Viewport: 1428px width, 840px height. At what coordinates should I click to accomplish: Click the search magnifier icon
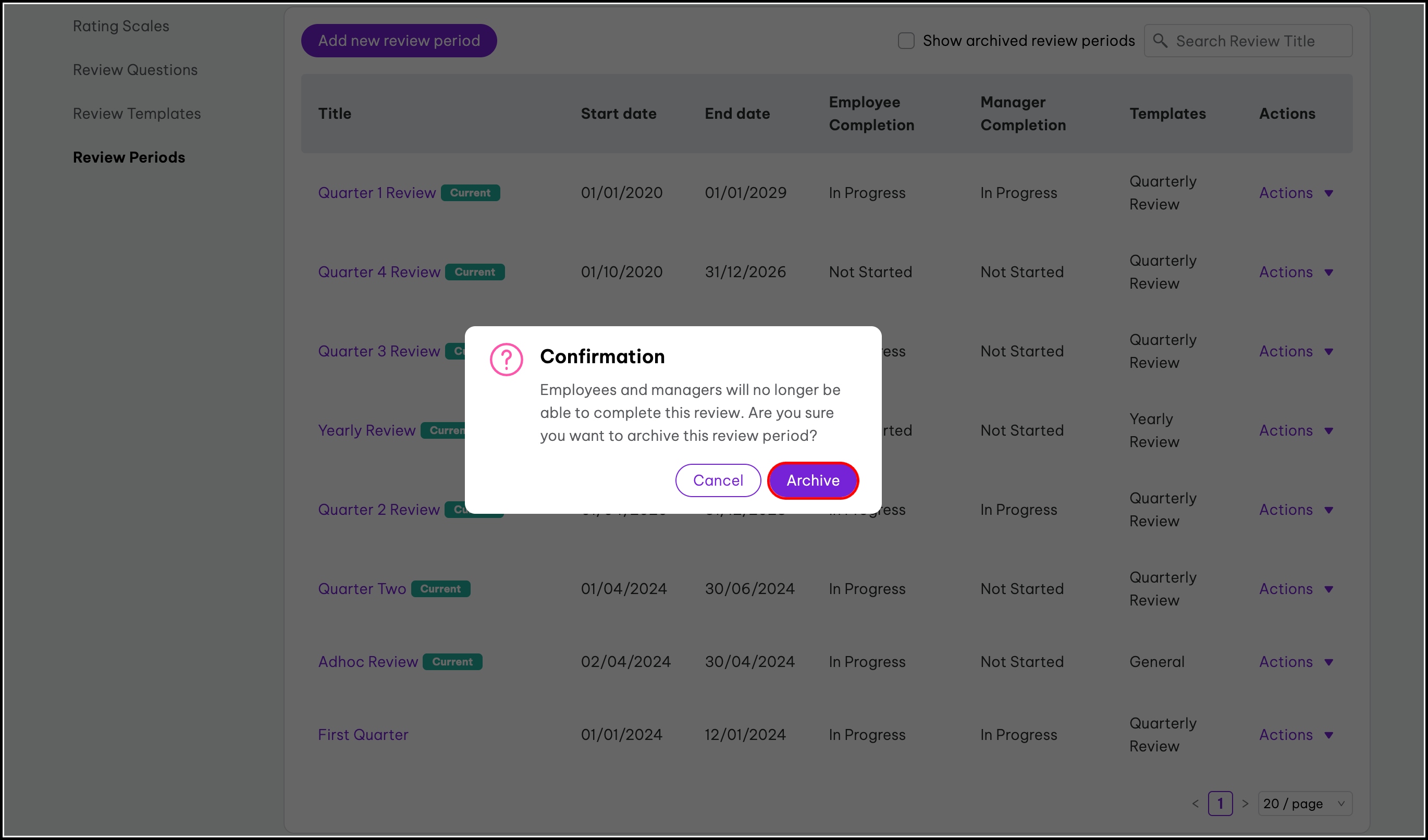pyautogui.click(x=1160, y=41)
